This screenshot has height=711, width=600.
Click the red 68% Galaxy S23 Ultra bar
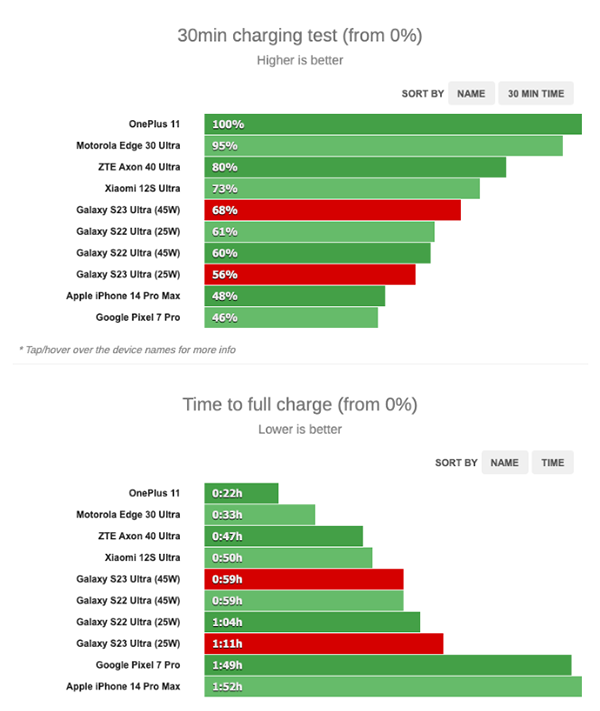click(332, 210)
